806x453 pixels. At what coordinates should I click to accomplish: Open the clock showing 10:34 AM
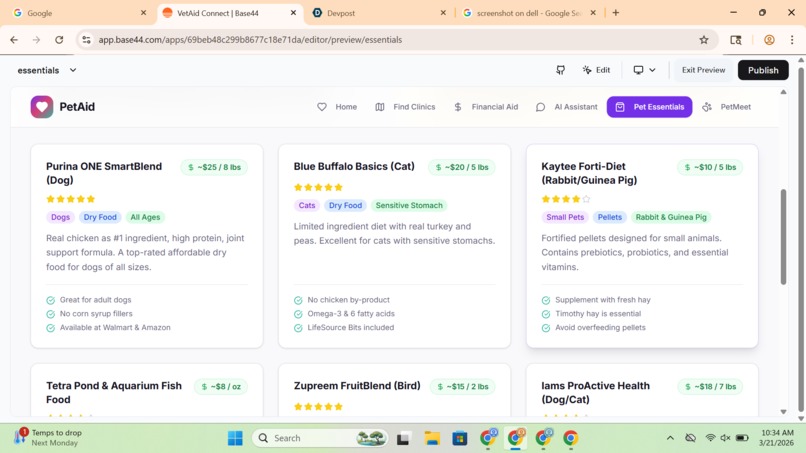tap(777, 438)
